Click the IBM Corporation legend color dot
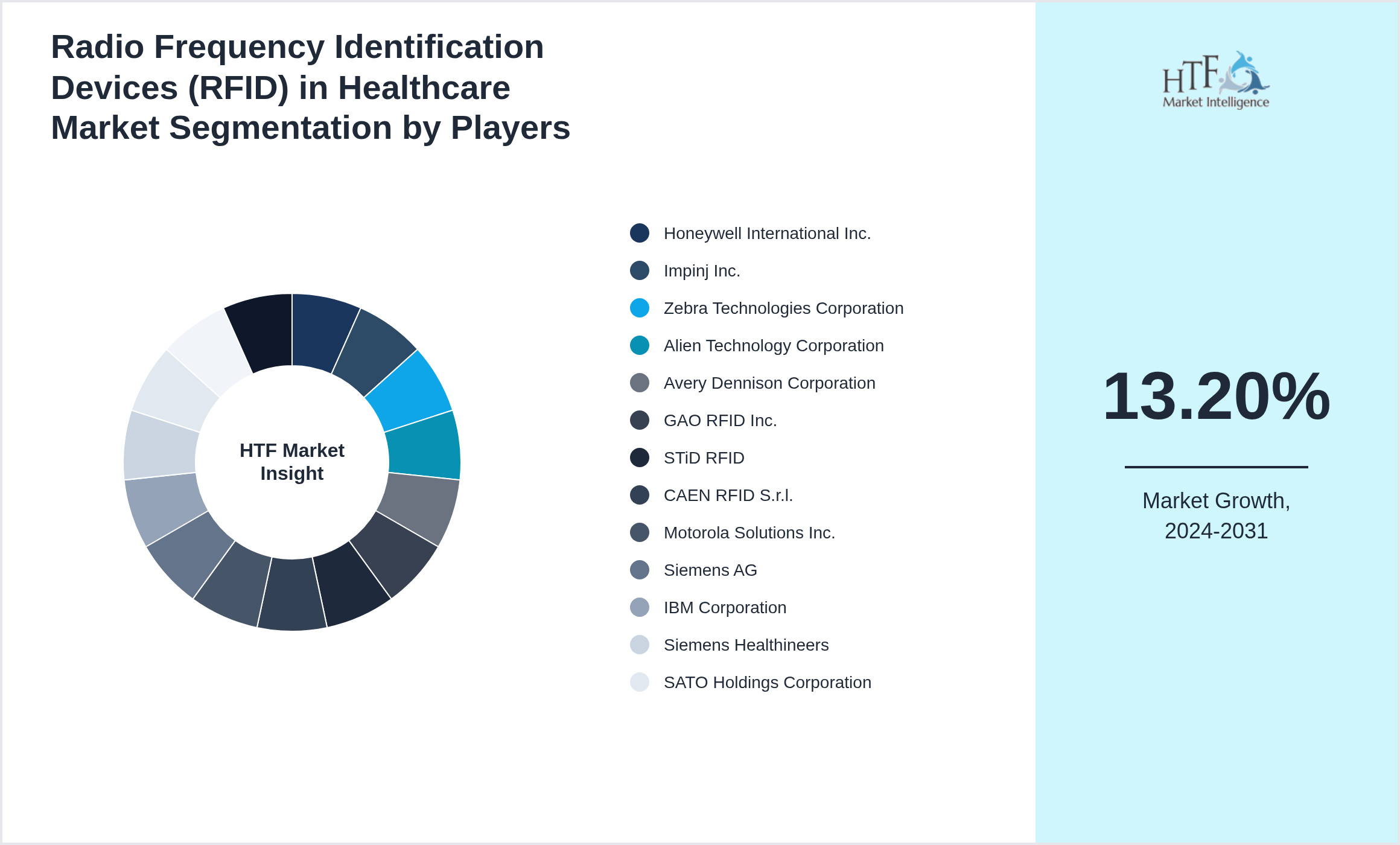Viewport: 1400px width, 845px height. (x=640, y=607)
